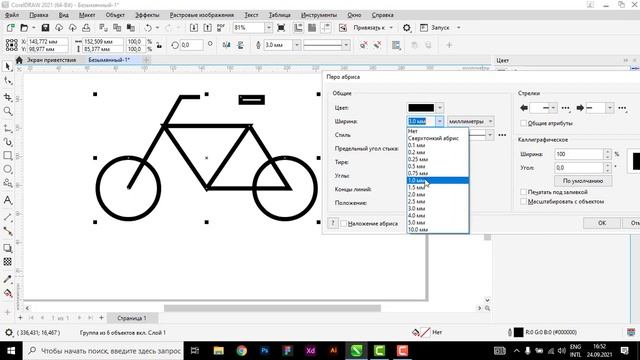Open the 'Объект' menu

tap(115, 15)
